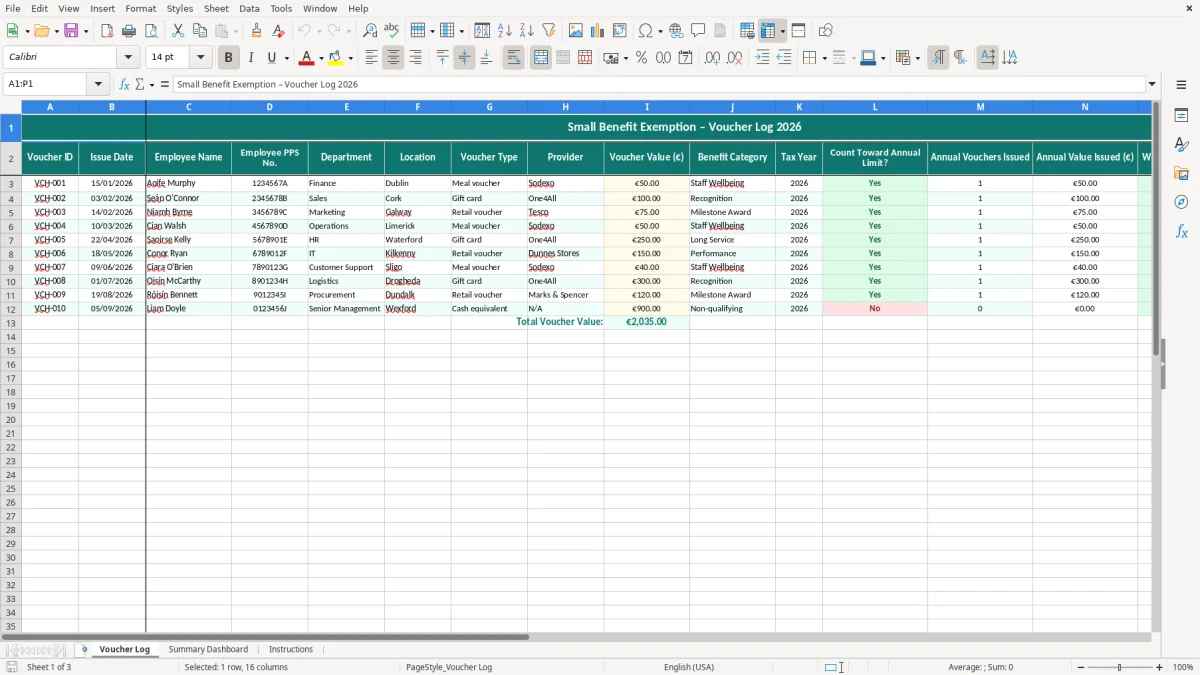Toggle Align Left
Image resolution: width=1200 pixels, height=675 pixels.
(371, 58)
